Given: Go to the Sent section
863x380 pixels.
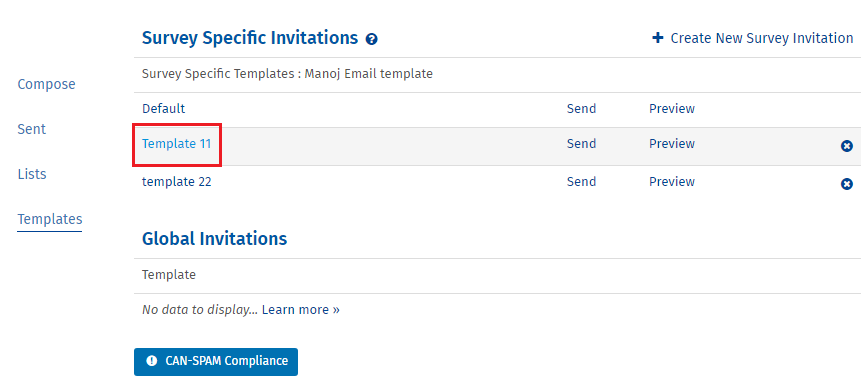Looking at the screenshot, I should point(32,129).
